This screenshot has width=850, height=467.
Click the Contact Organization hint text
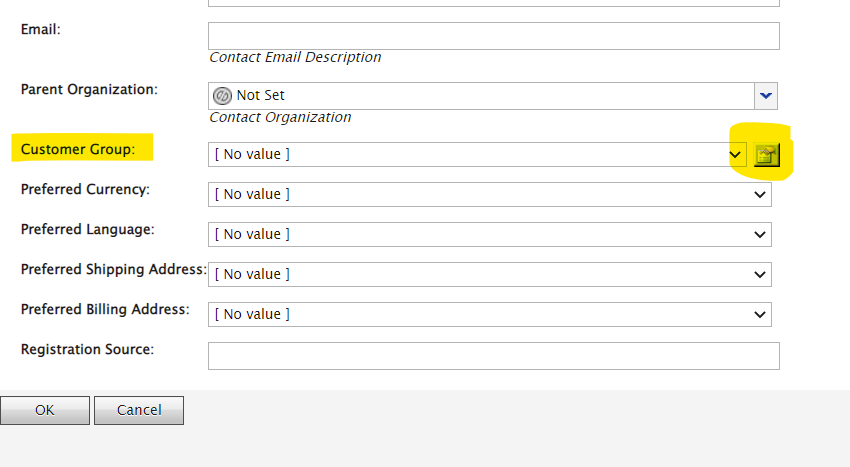tap(280, 117)
